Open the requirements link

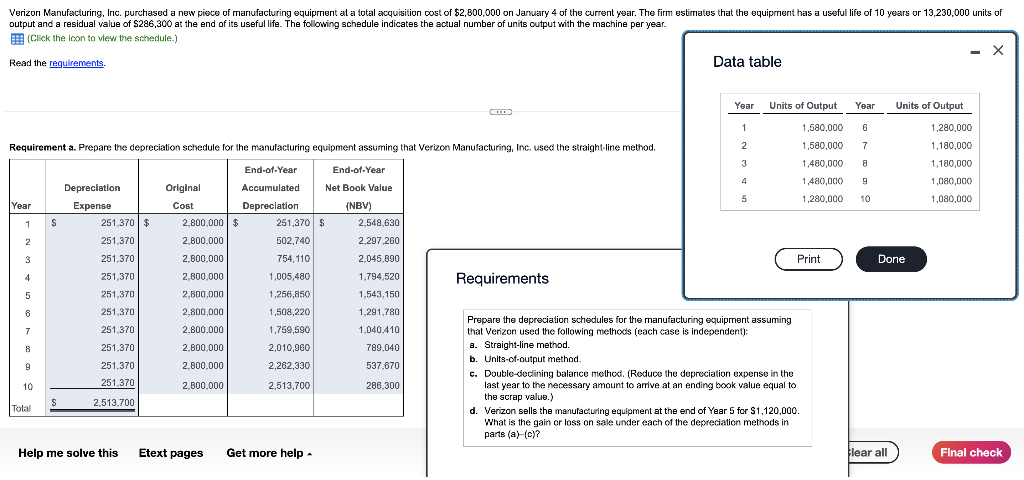[76, 63]
